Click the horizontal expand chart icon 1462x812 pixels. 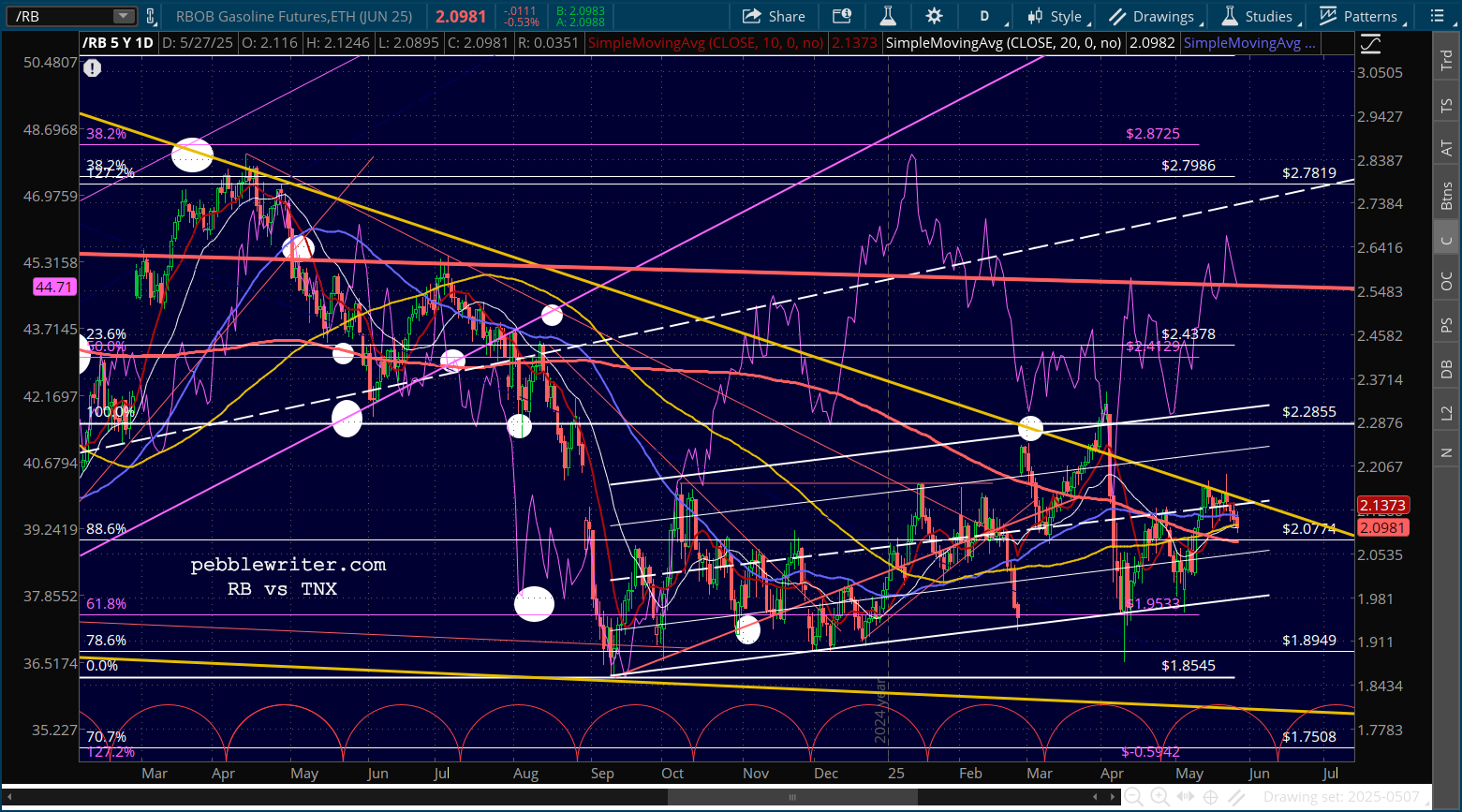tap(1186, 797)
